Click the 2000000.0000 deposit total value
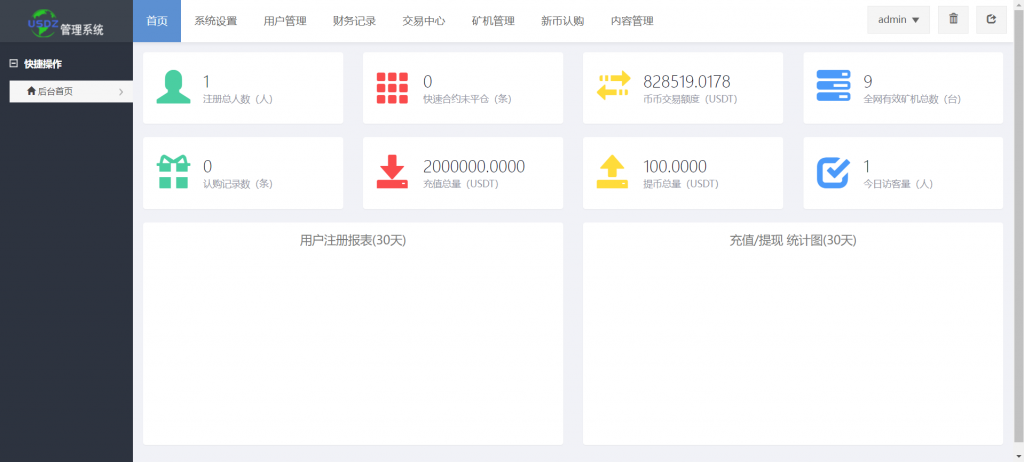This screenshot has width=1024, height=462. coord(474,167)
